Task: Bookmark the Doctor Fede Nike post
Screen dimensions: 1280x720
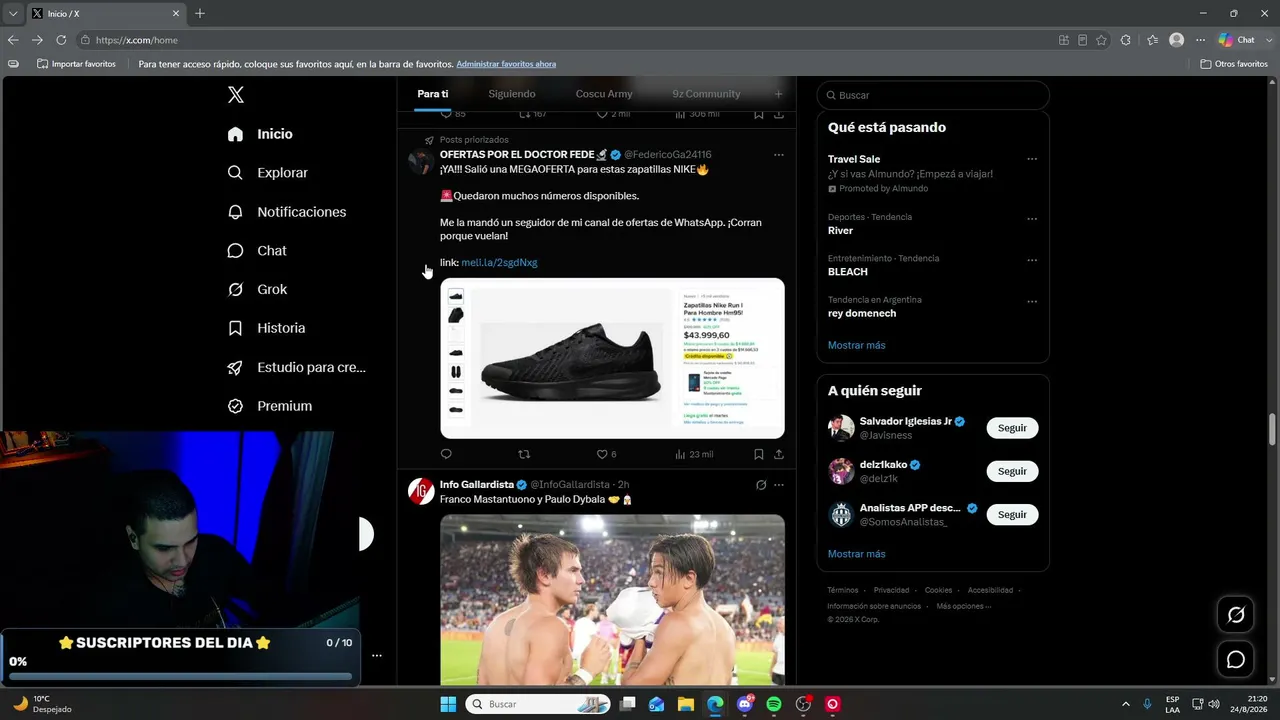Action: 759,454
